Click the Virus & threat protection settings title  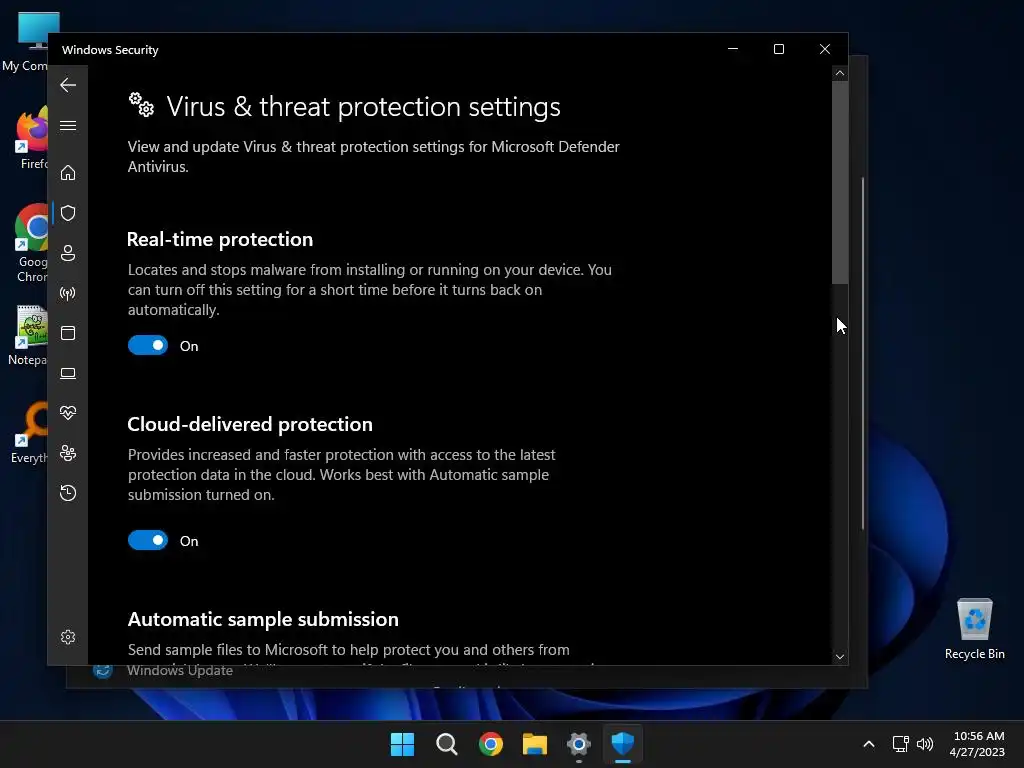(x=363, y=106)
